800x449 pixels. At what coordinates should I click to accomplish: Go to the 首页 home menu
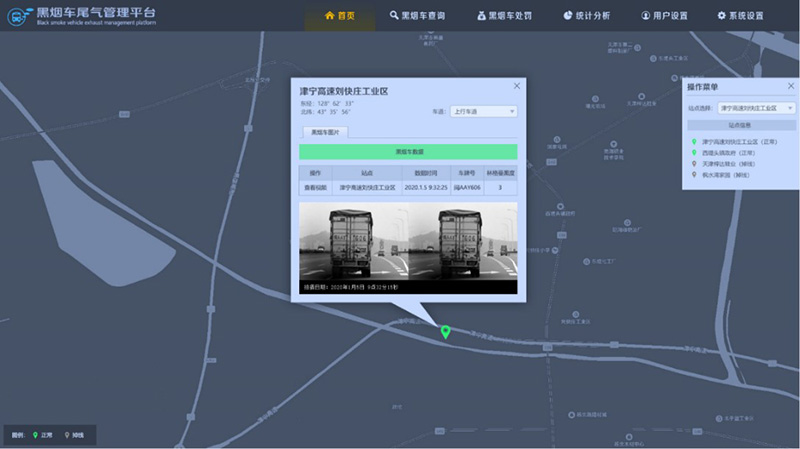(340, 16)
